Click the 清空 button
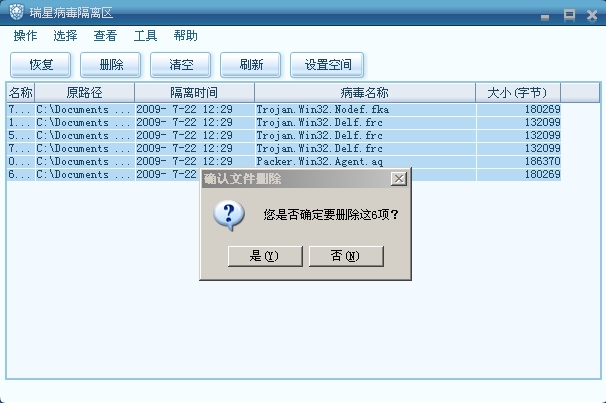 pos(180,65)
